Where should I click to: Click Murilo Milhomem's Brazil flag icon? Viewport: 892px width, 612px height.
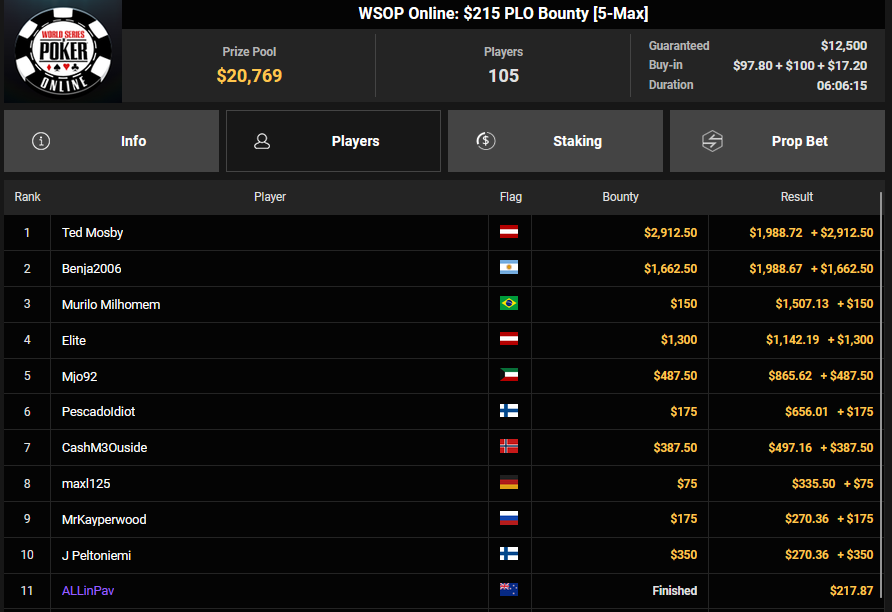[x=509, y=303]
